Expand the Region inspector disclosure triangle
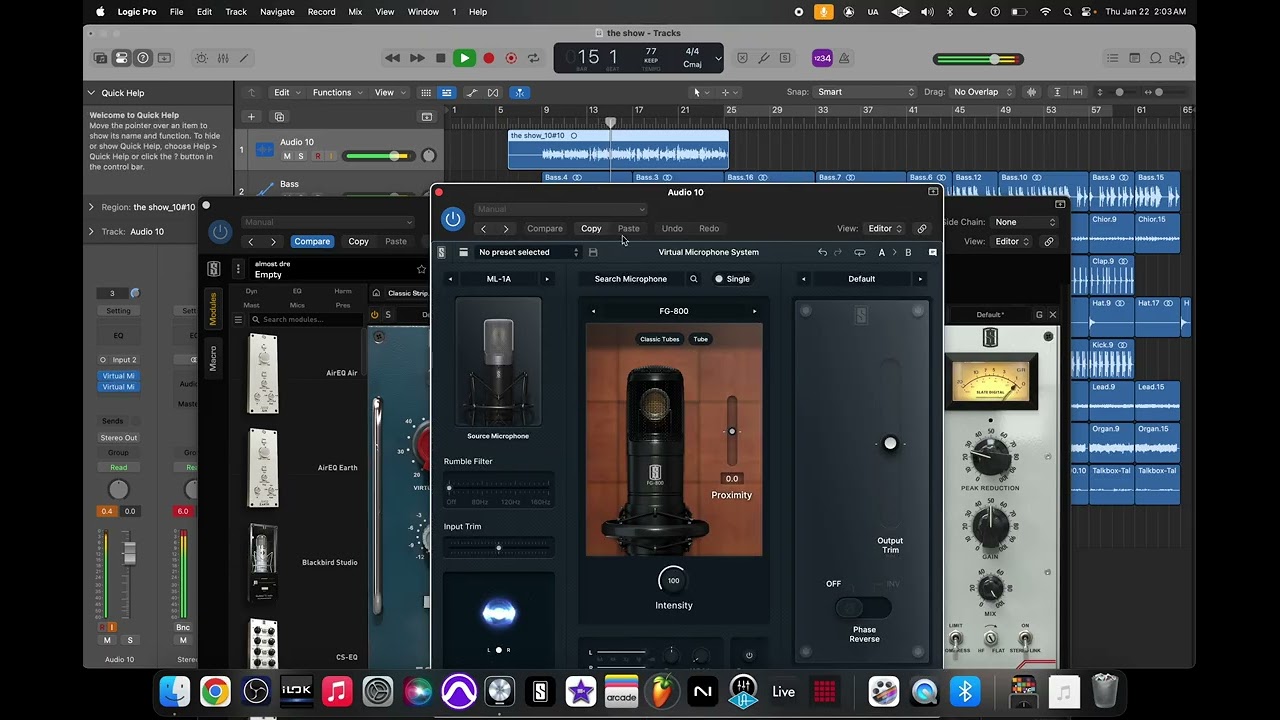Image resolution: width=1280 pixels, height=720 pixels. point(91,207)
